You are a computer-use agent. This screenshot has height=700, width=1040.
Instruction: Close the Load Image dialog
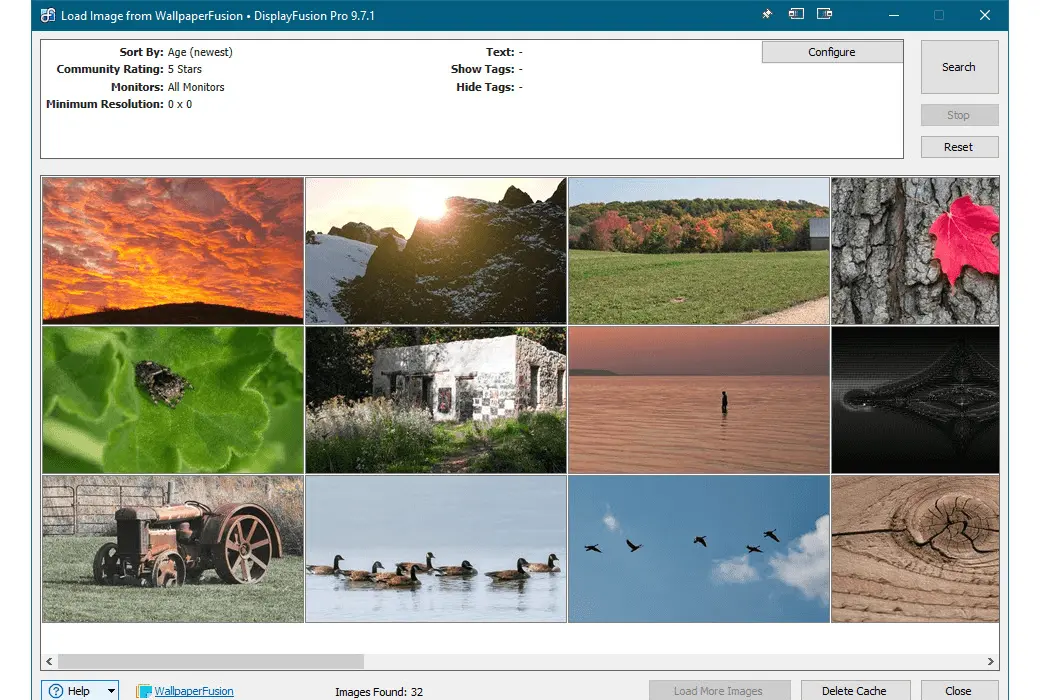click(x=959, y=691)
